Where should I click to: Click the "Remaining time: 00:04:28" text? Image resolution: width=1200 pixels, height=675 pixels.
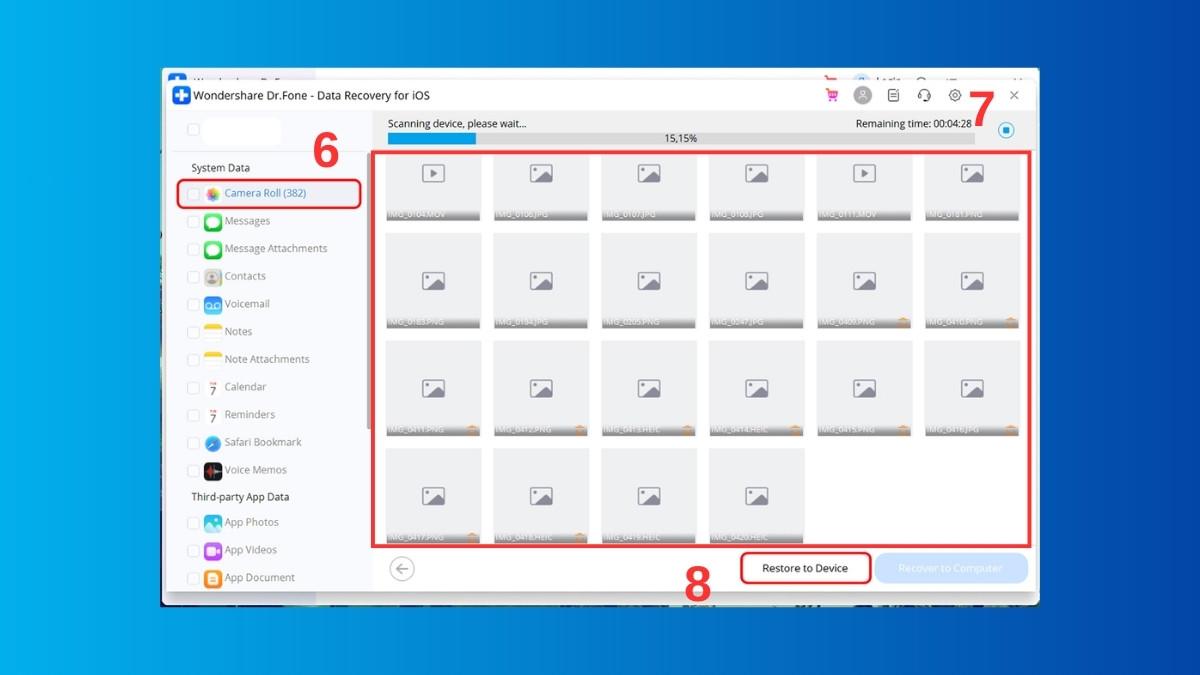tap(913, 124)
